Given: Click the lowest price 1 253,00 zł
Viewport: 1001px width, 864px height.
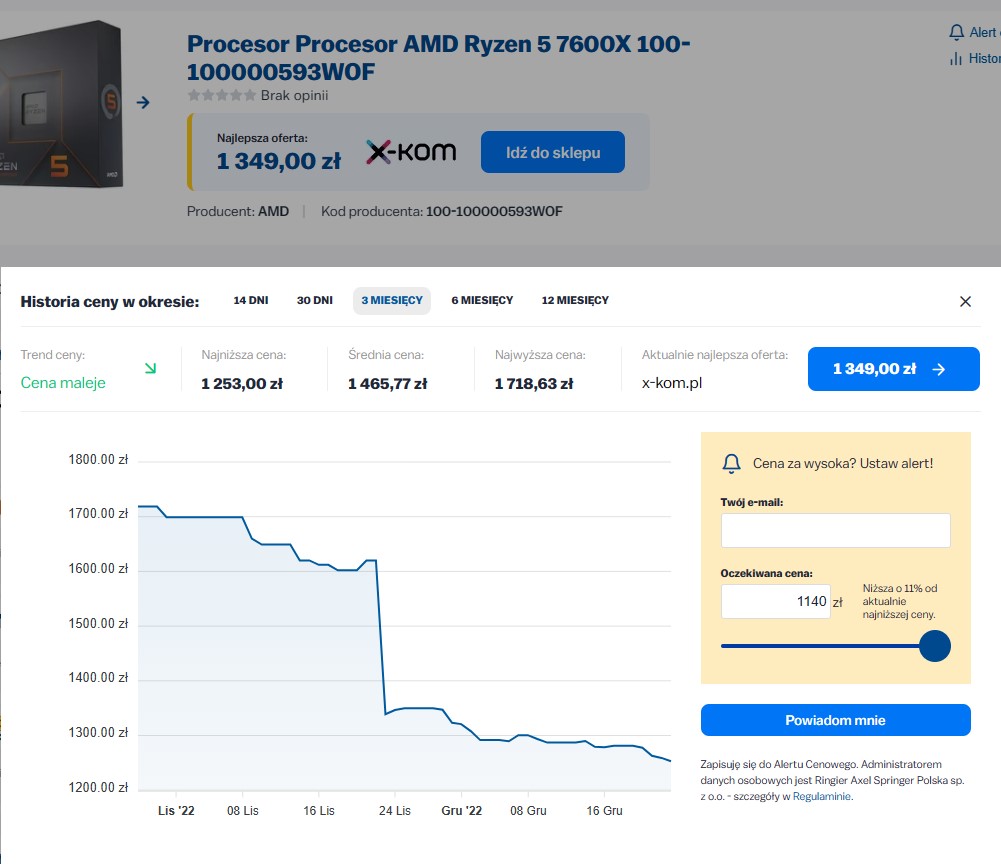Looking at the screenshot, I should [x=242, y=384].
